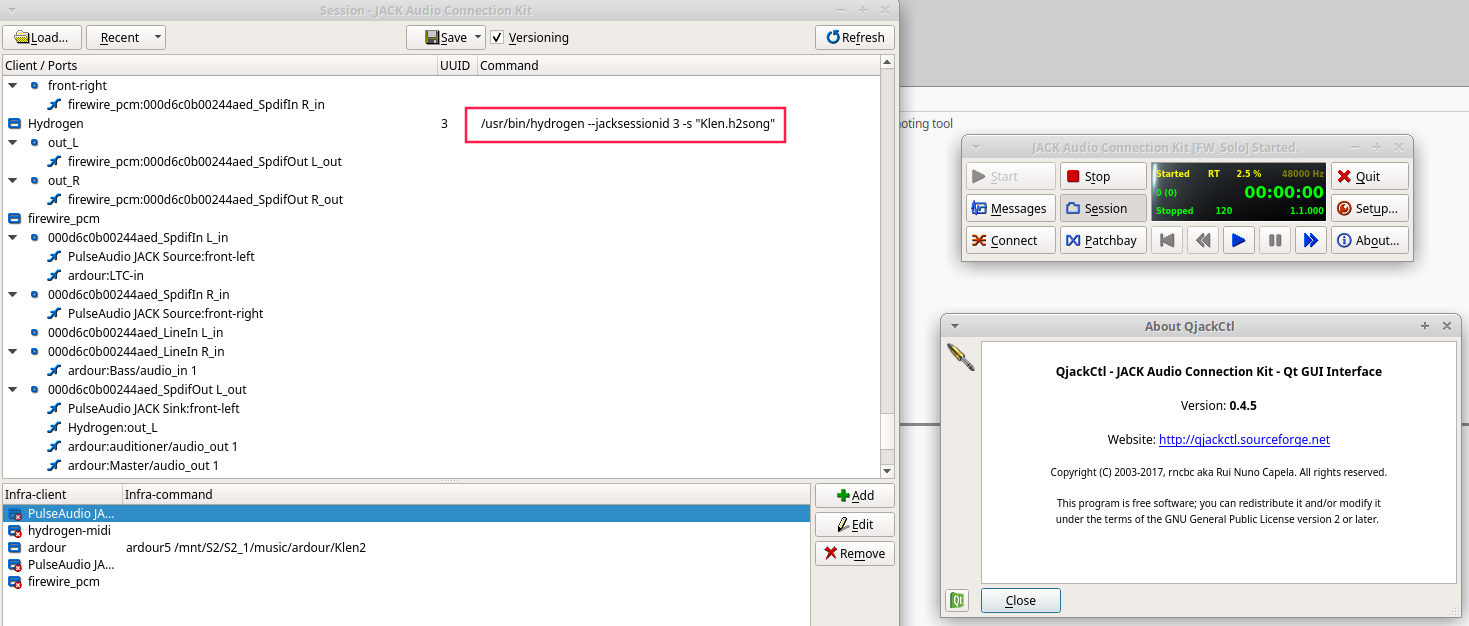Refresh the session client list
This screenshot has height=626, width=1469.
(x=855, y=37)
